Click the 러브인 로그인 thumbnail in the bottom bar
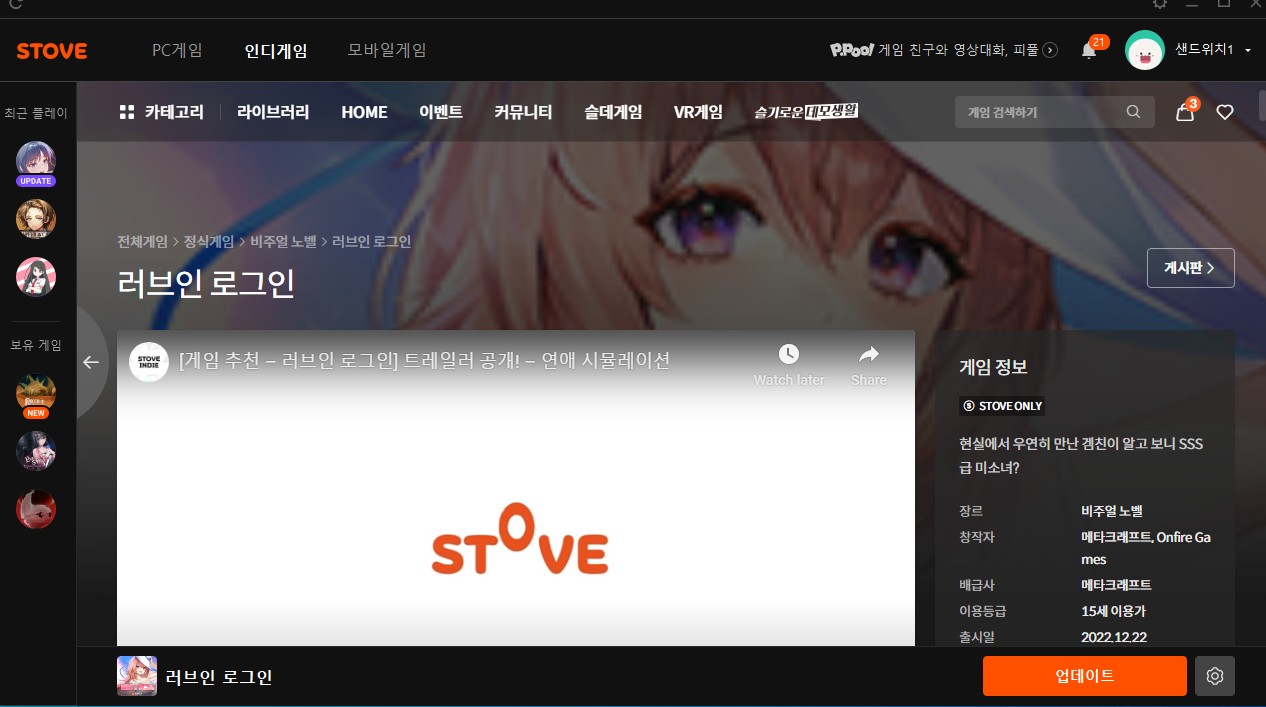The width and height of the screenshot is (1266, 707). (137, 676)
